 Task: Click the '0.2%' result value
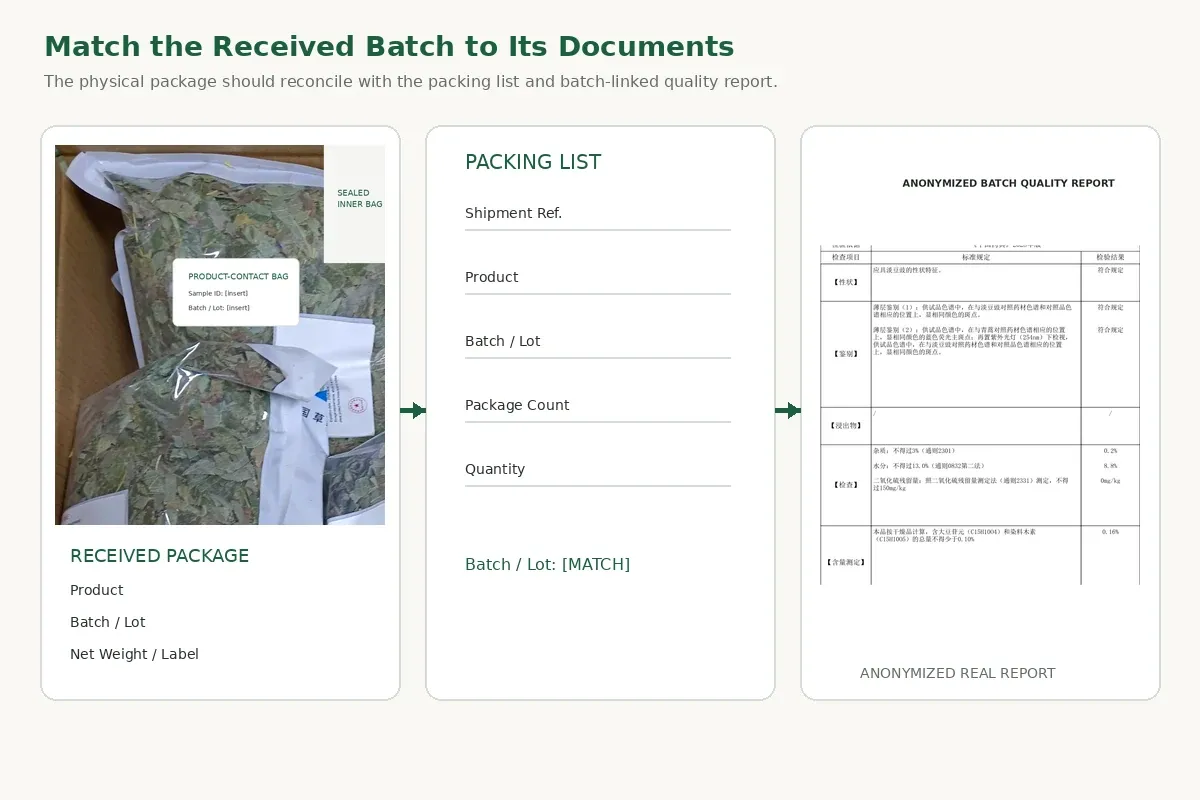[x=1110, y=451]
